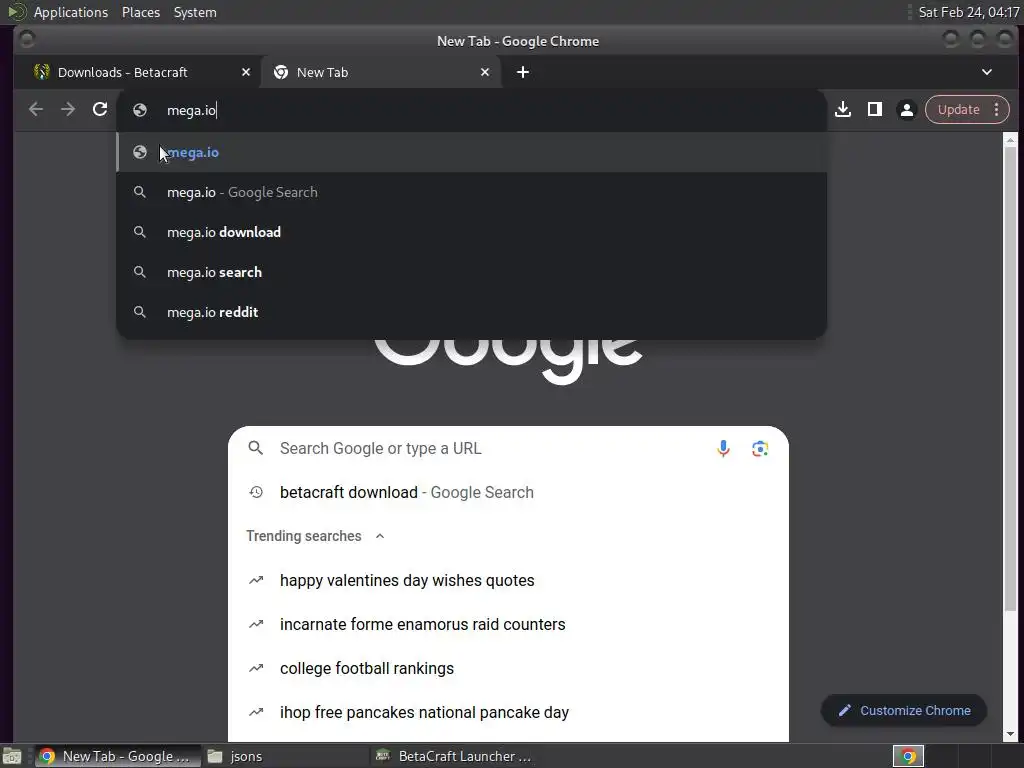Click the 'betacraft download' recent search
1024x768 pixels.
508,492
